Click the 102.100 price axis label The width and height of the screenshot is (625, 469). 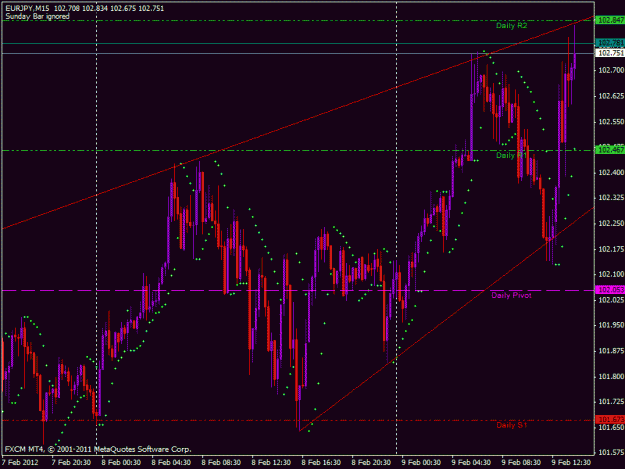point(611,274)
